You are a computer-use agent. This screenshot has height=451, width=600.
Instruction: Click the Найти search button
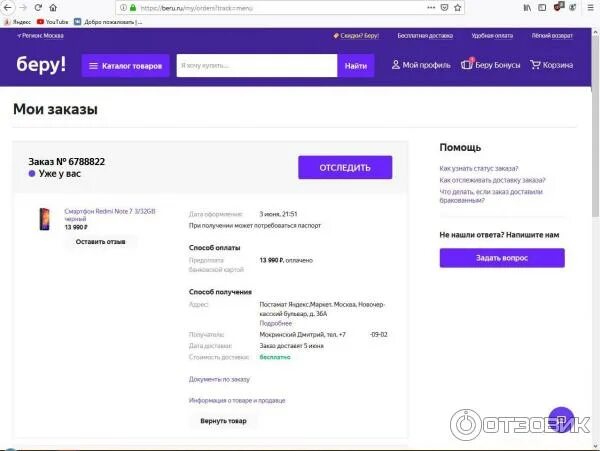356,66
